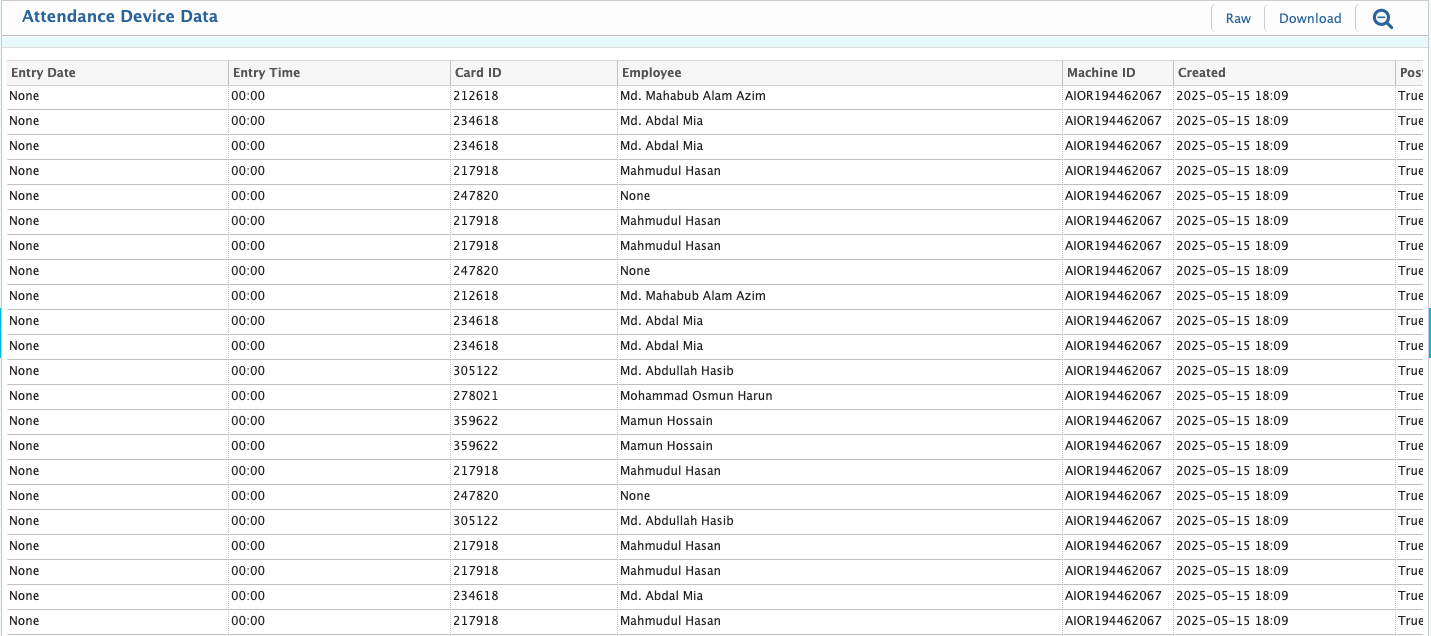Image resolution: width=1431 pixels, height=636 pixels.
Task: Click the Card ID 278021 cell
Action: coord(476,396)
